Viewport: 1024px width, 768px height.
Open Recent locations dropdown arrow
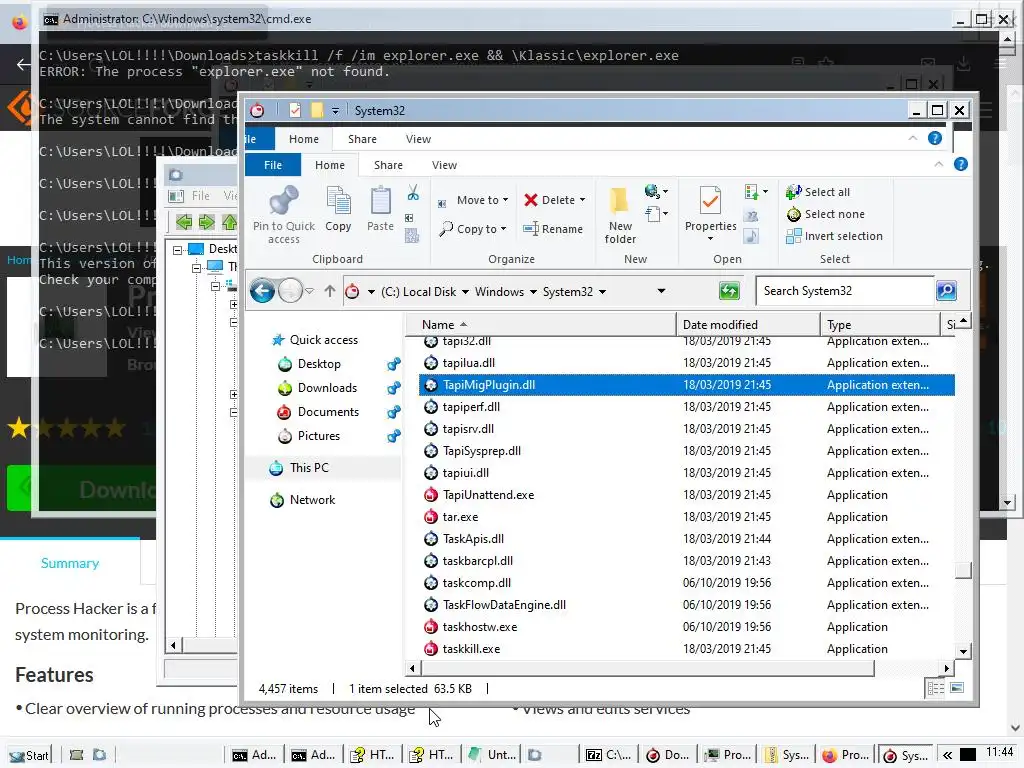[x=310, y=291]
